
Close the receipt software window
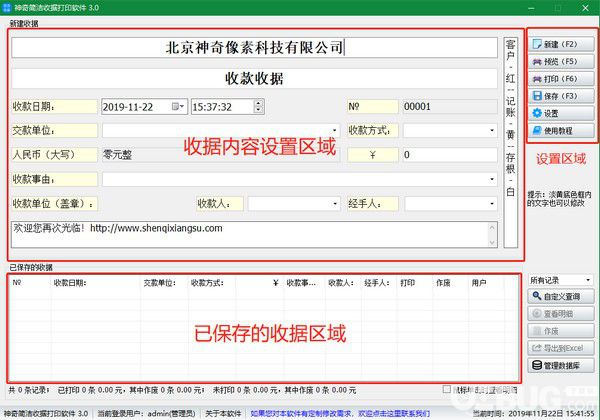[585, 8]
